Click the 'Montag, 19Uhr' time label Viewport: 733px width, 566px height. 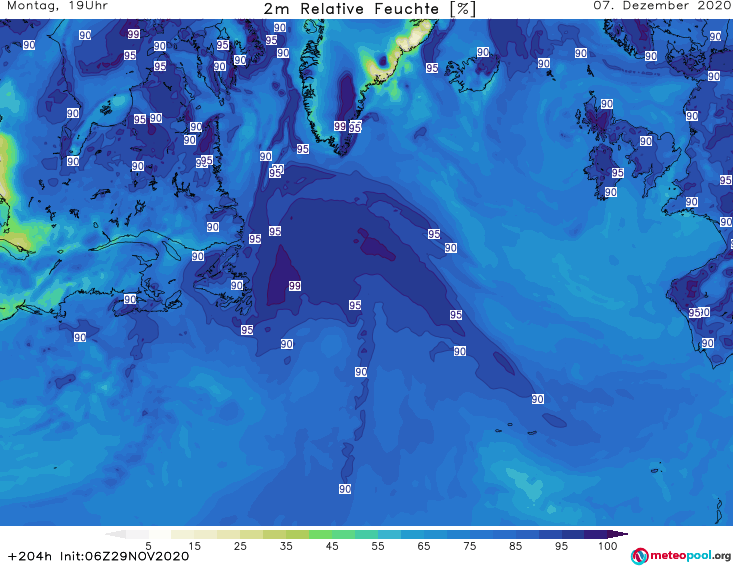57,6
